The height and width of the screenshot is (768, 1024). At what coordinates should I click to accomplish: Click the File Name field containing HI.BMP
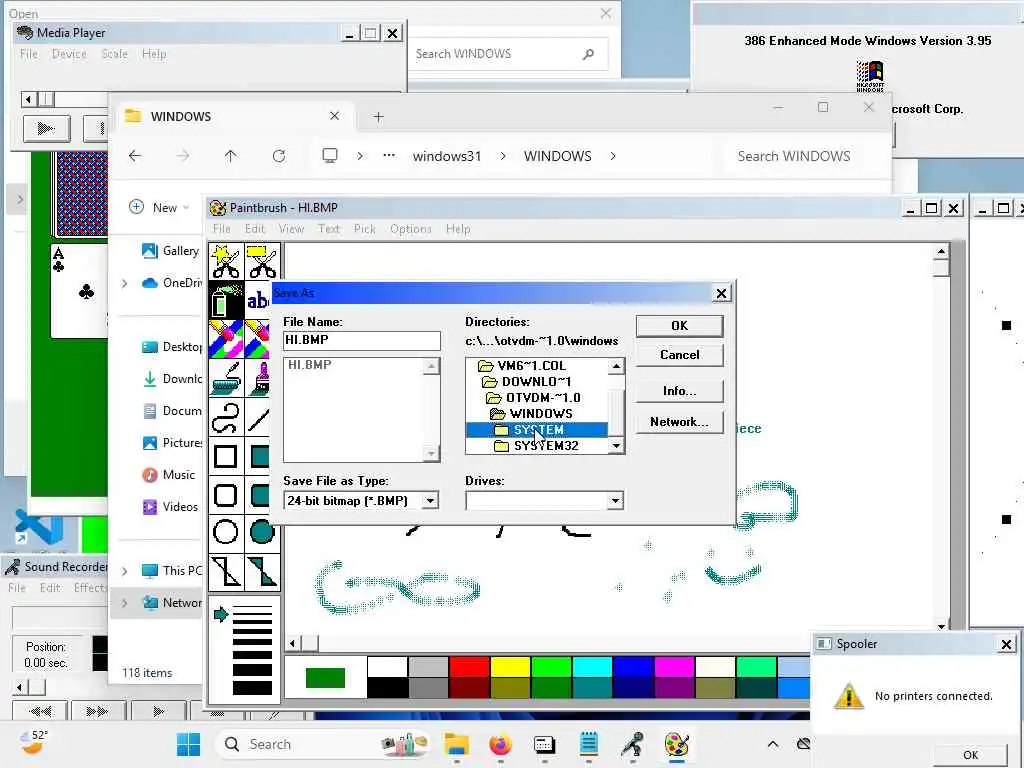coord(362,340)
